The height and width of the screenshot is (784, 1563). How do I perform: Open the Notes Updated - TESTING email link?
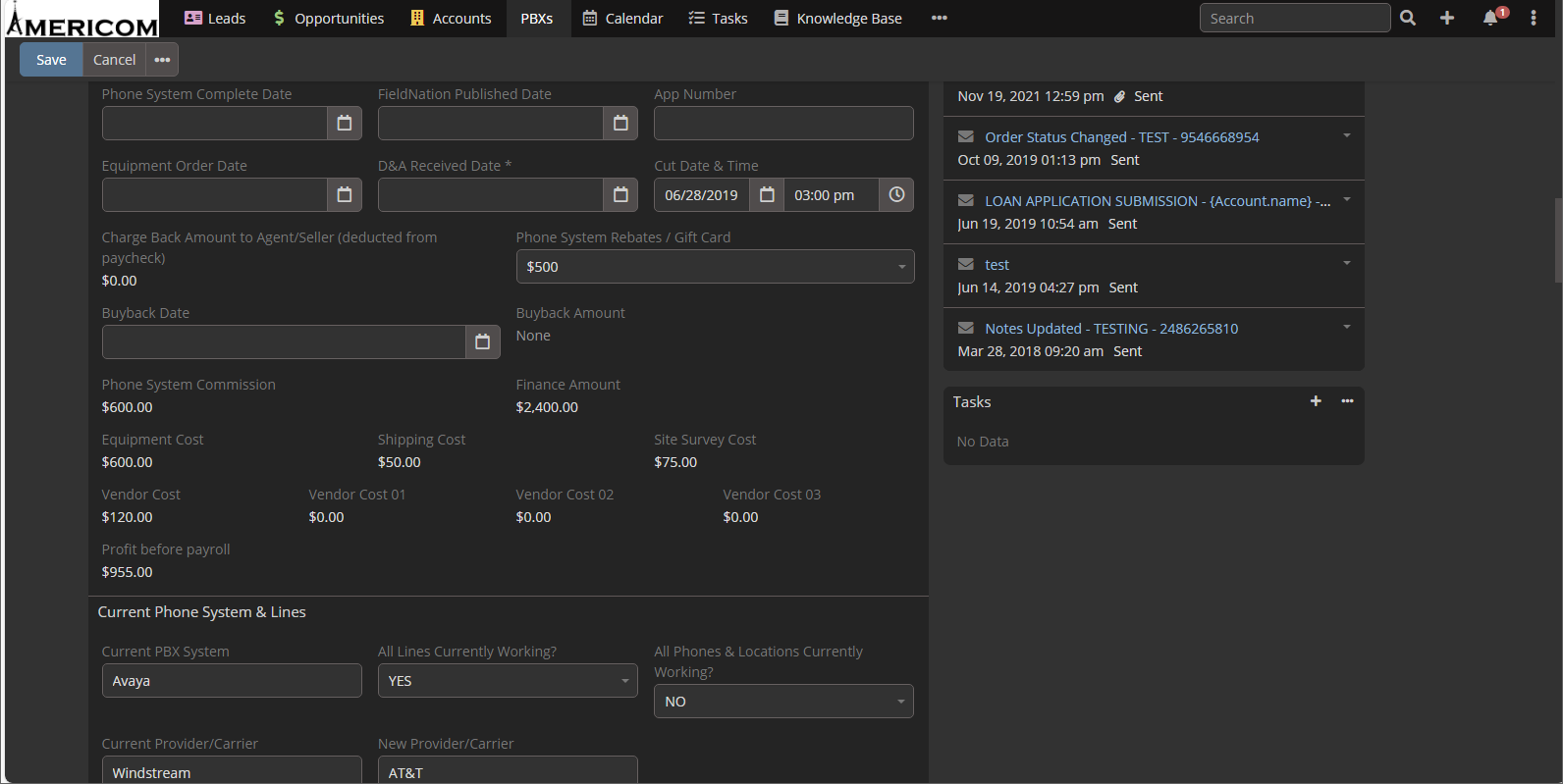(x=1111, y=329)
